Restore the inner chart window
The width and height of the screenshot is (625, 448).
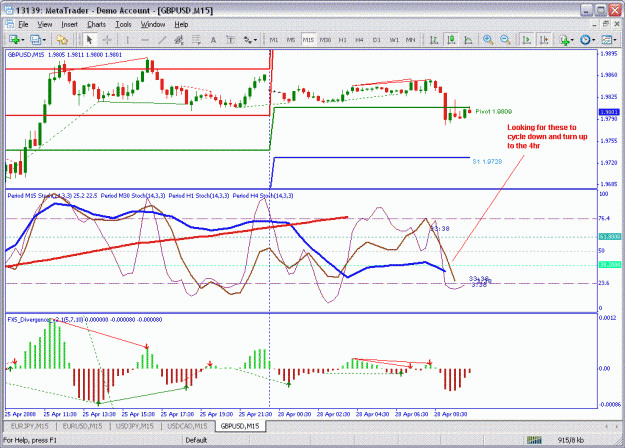point(606,24)
